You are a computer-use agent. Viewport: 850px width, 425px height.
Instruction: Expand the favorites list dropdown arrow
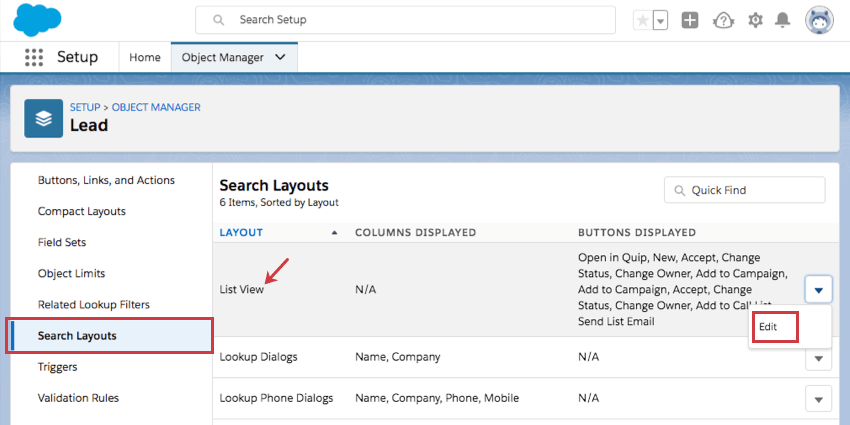coord(660,20)
